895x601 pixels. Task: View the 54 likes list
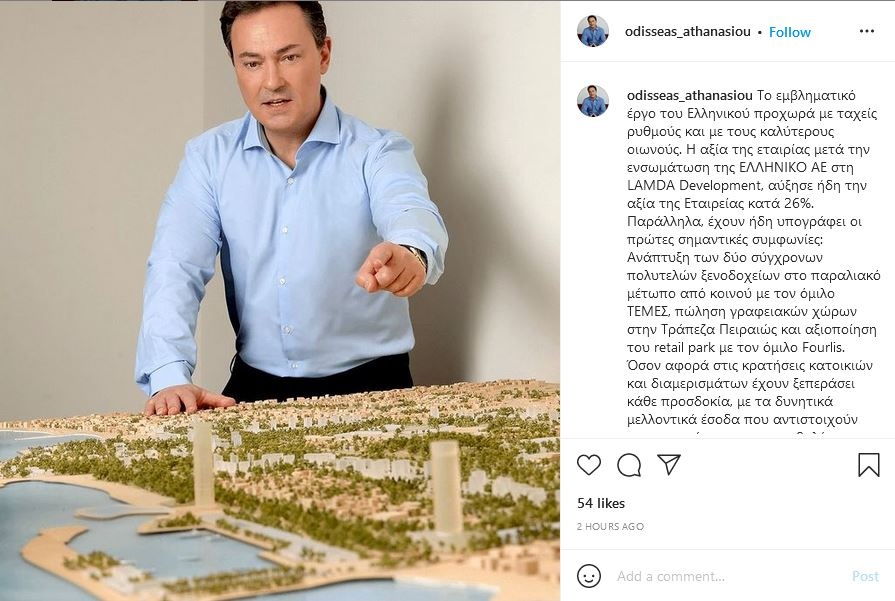point(601,503)
